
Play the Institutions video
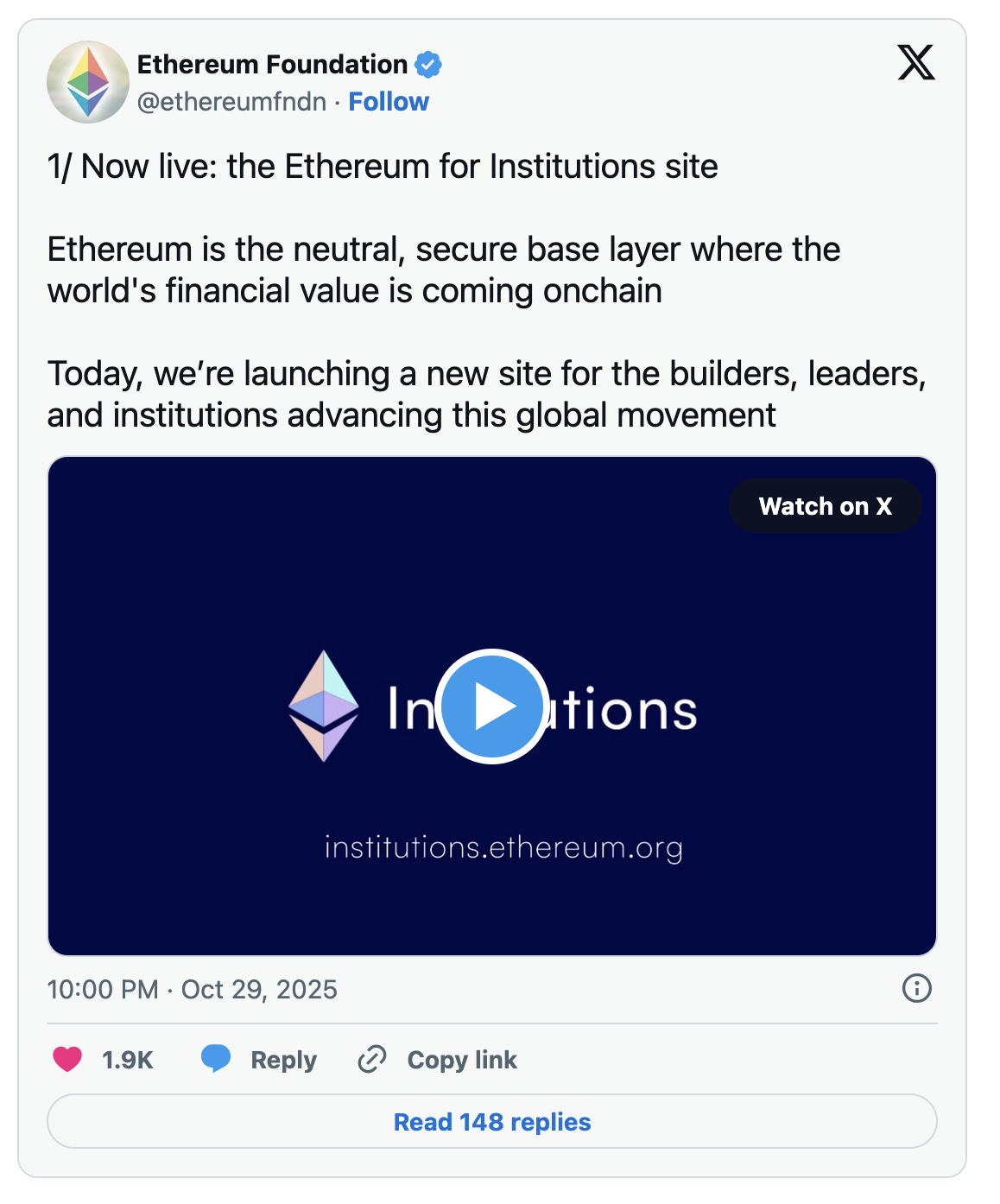[491, 706]
